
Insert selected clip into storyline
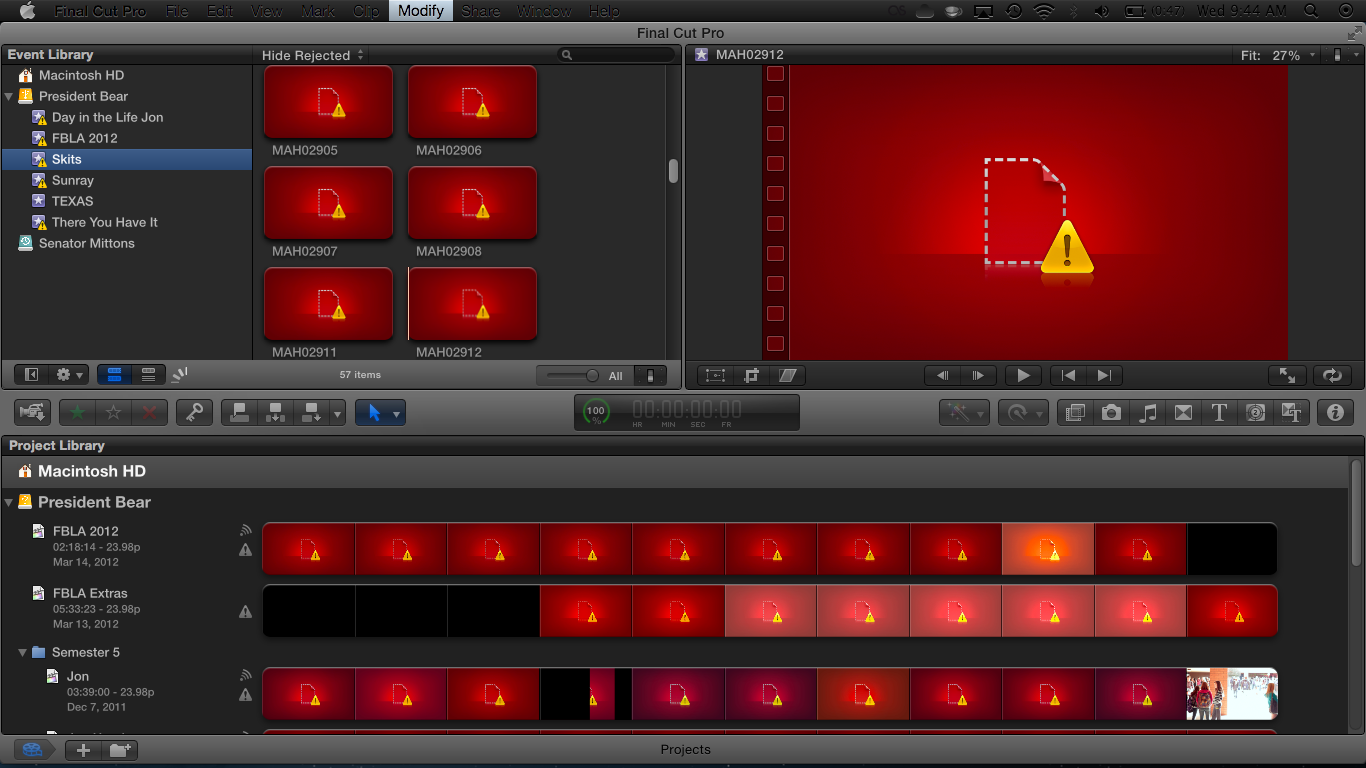[276, 412]
